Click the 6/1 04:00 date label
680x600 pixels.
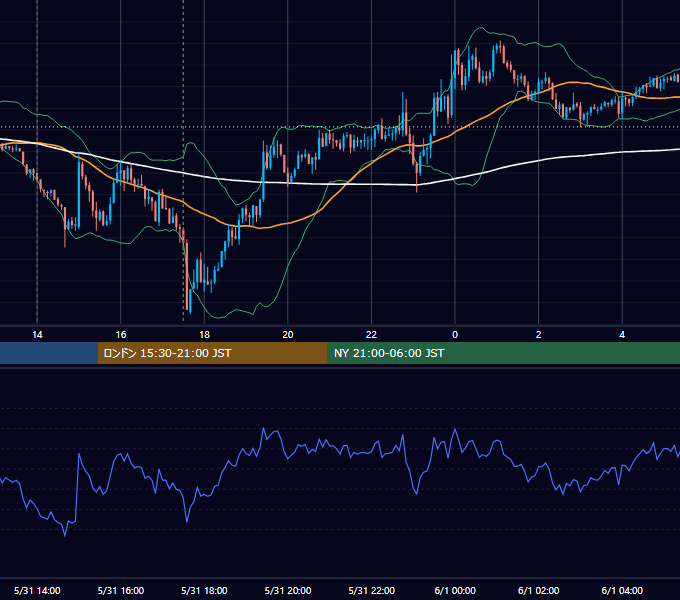622,590
